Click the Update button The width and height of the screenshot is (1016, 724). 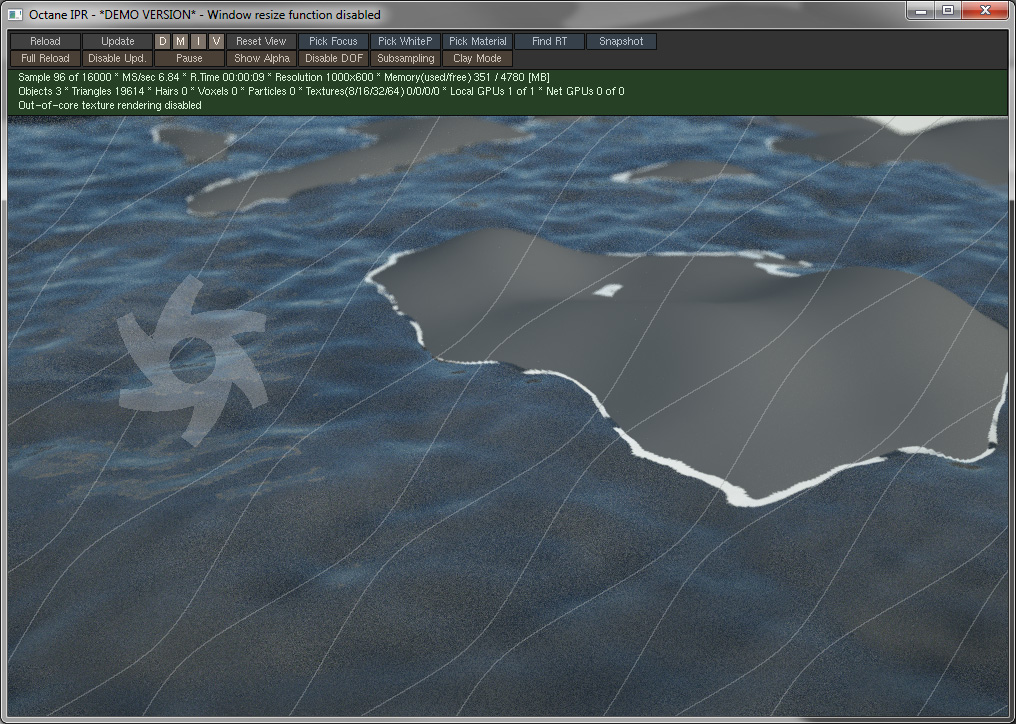(x=117, y=41)
